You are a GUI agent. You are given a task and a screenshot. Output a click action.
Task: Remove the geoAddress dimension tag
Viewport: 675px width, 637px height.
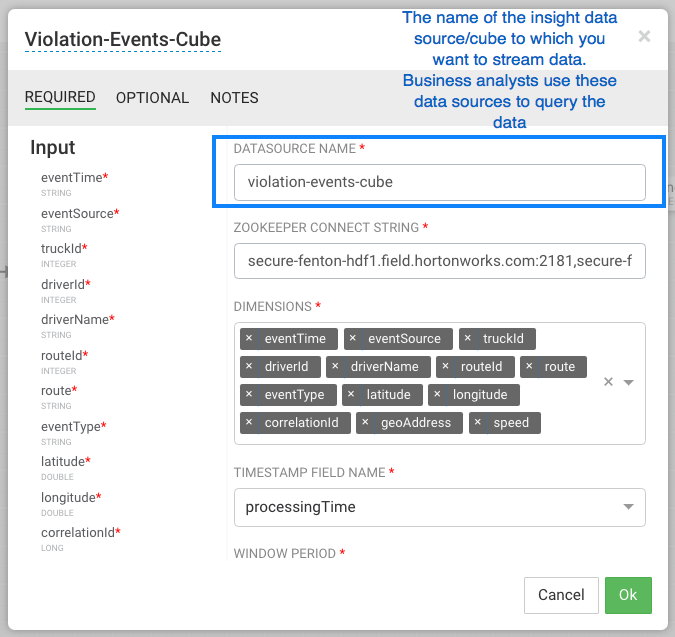click(x=366, y=423)
